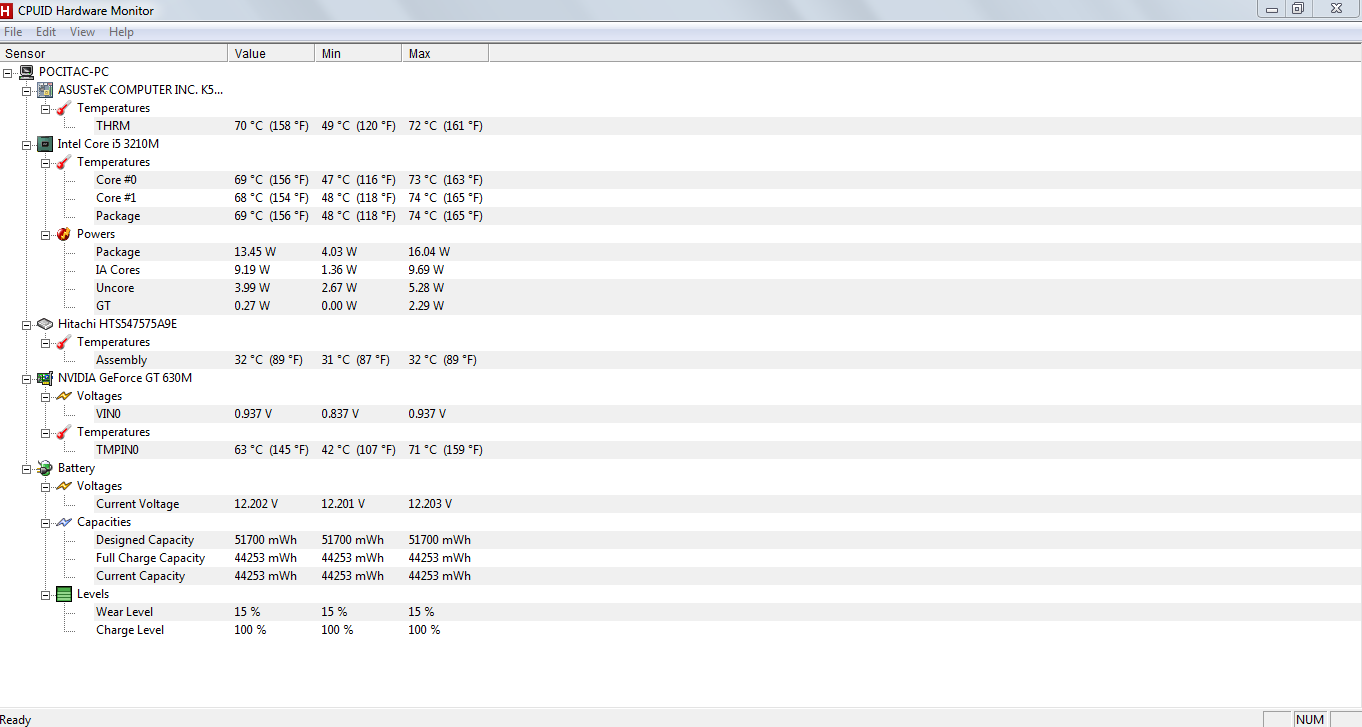Select the THRM sensor row label

[113, 126]
